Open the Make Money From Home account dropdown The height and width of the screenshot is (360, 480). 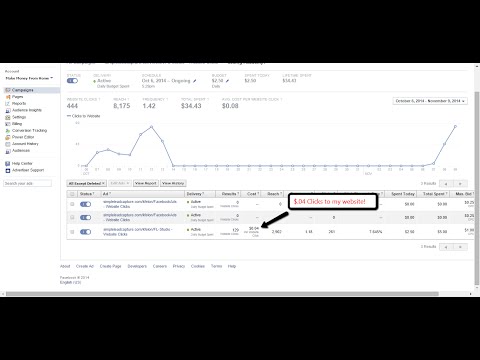point(29,78)
